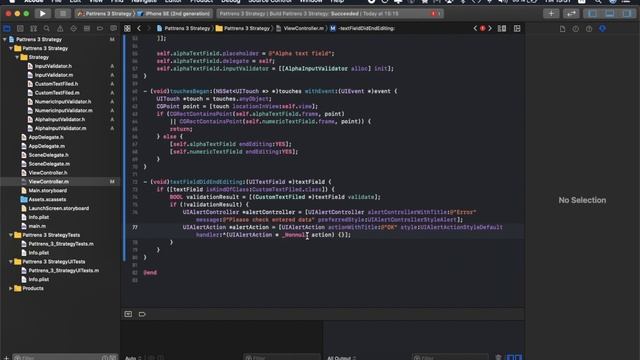Collapse the Pattrens 3 Strategy project root
This screenshot has width=640, height=360.
pos(5,39)
